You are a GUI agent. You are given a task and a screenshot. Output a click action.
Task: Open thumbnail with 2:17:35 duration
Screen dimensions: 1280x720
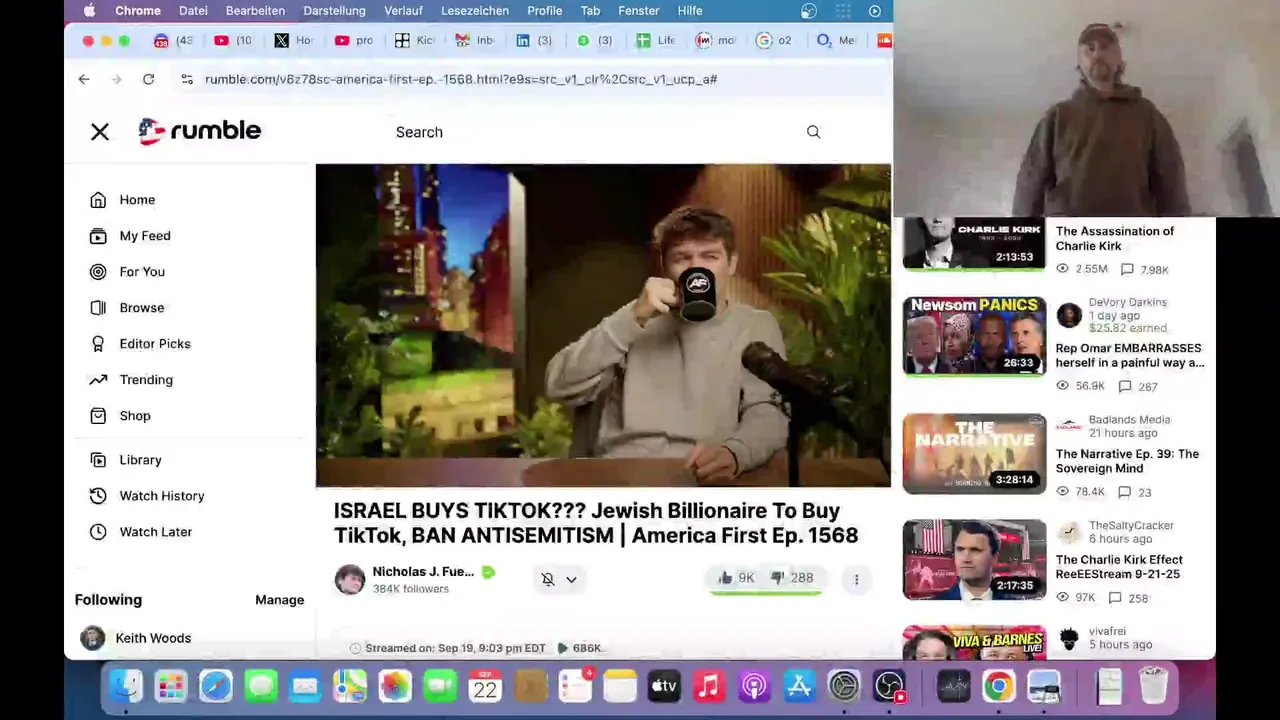974,560
